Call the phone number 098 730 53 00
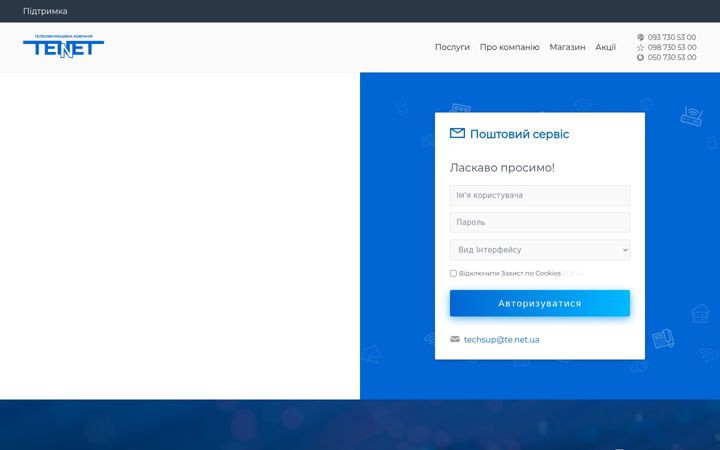Image resolution: width=720 pixels, height=450 pixels. pyautogui.click(x=672, y=47)
